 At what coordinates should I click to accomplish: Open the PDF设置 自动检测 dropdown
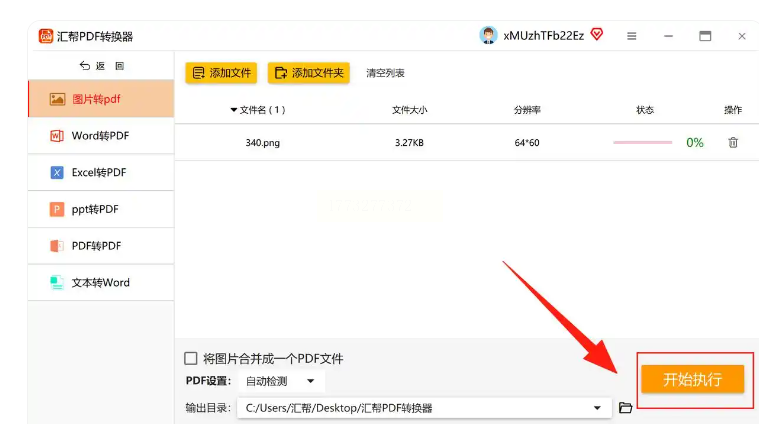pyautogui.click(x=281, y=381)
